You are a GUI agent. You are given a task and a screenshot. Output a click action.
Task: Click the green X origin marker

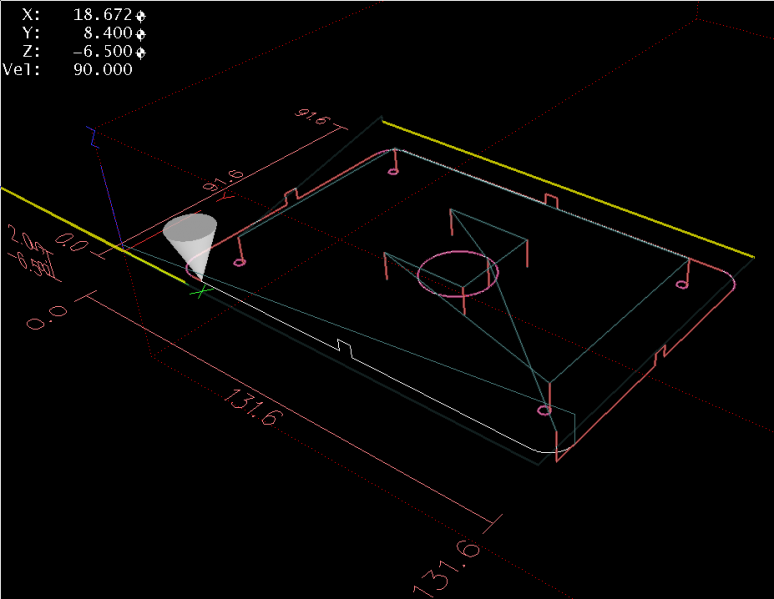coord(201,291)
